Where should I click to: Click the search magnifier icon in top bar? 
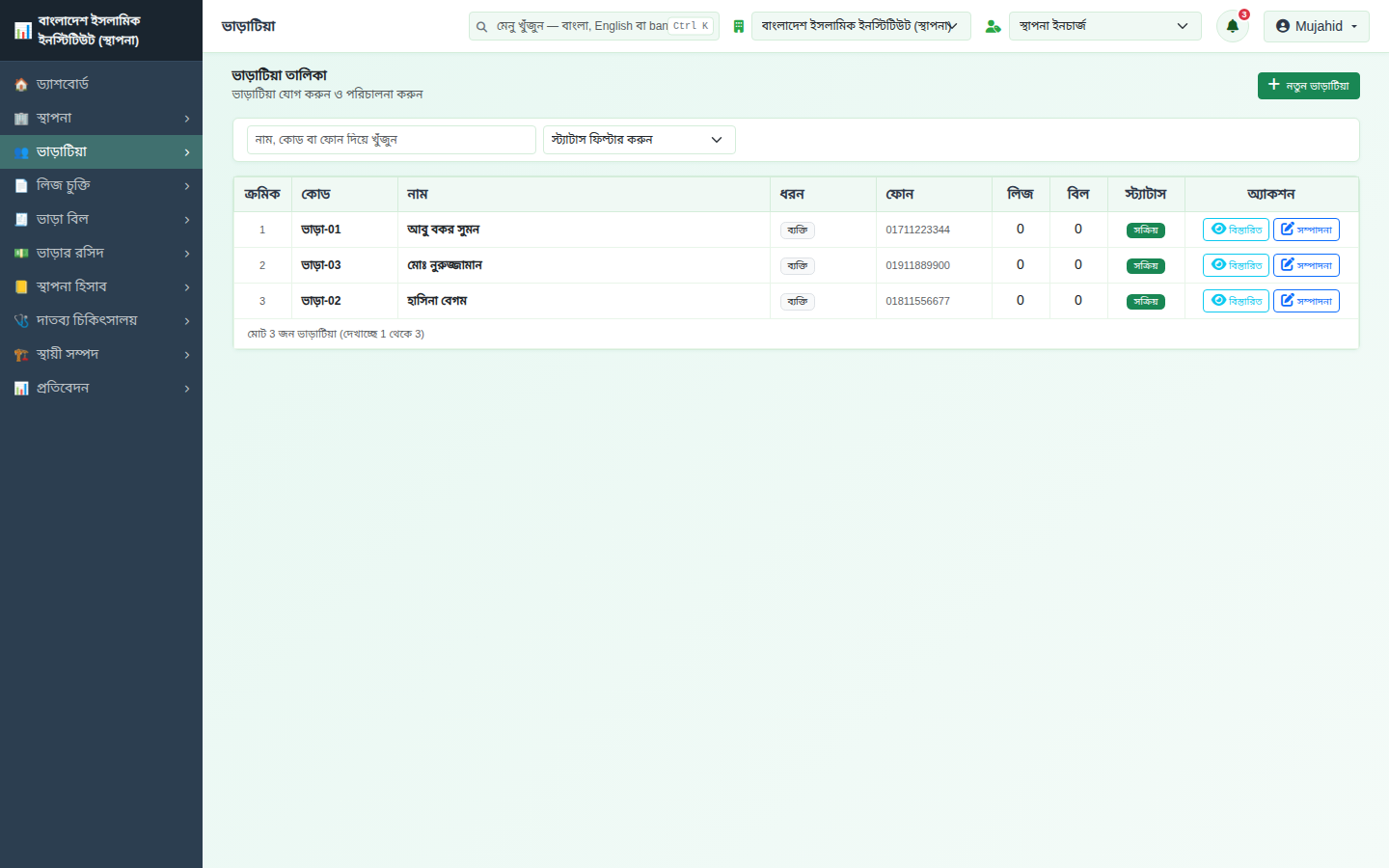pyautogui.click(x=481, y=27)
